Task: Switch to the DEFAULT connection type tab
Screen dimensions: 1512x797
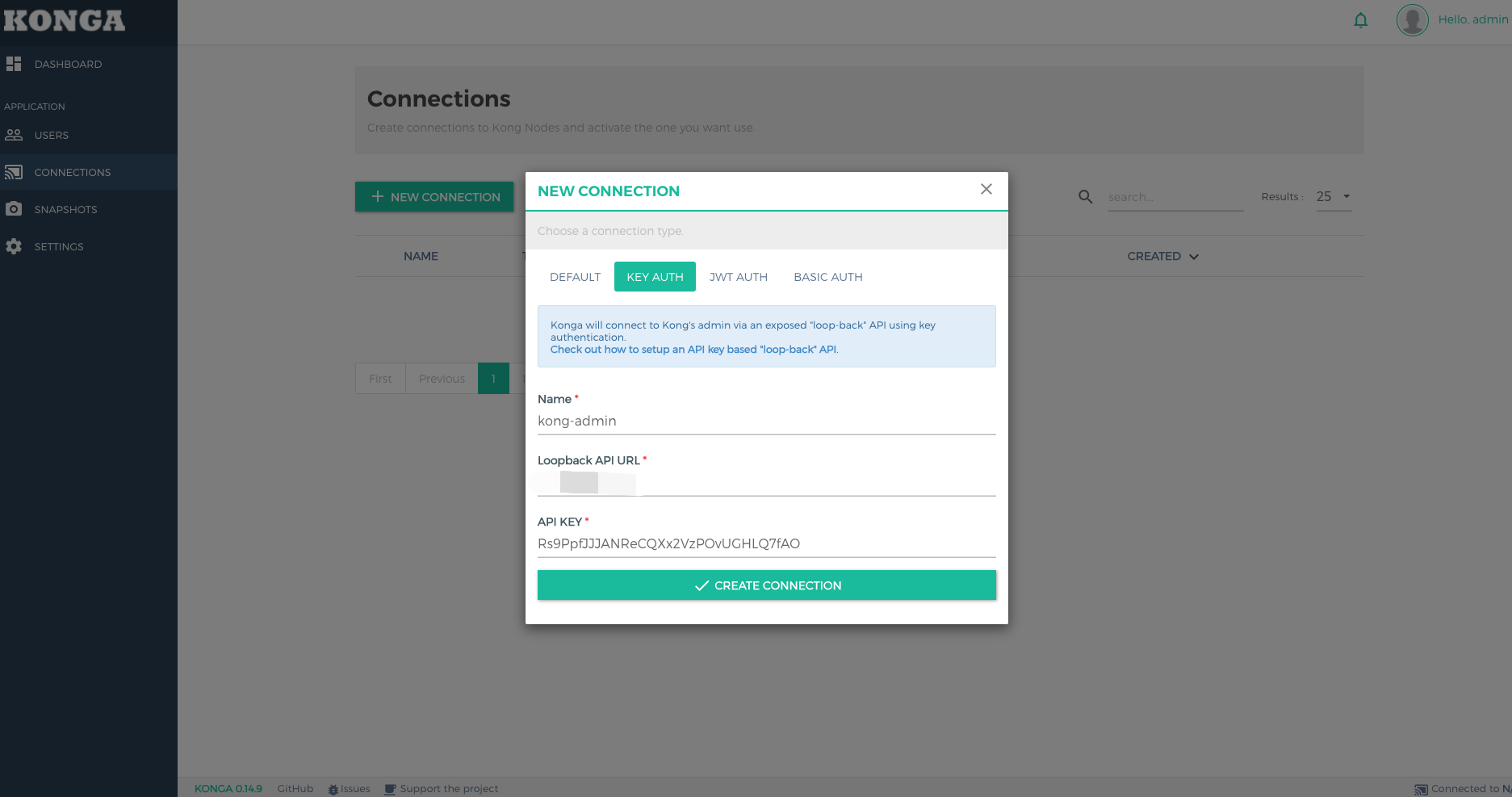Action: coord(576,277)
